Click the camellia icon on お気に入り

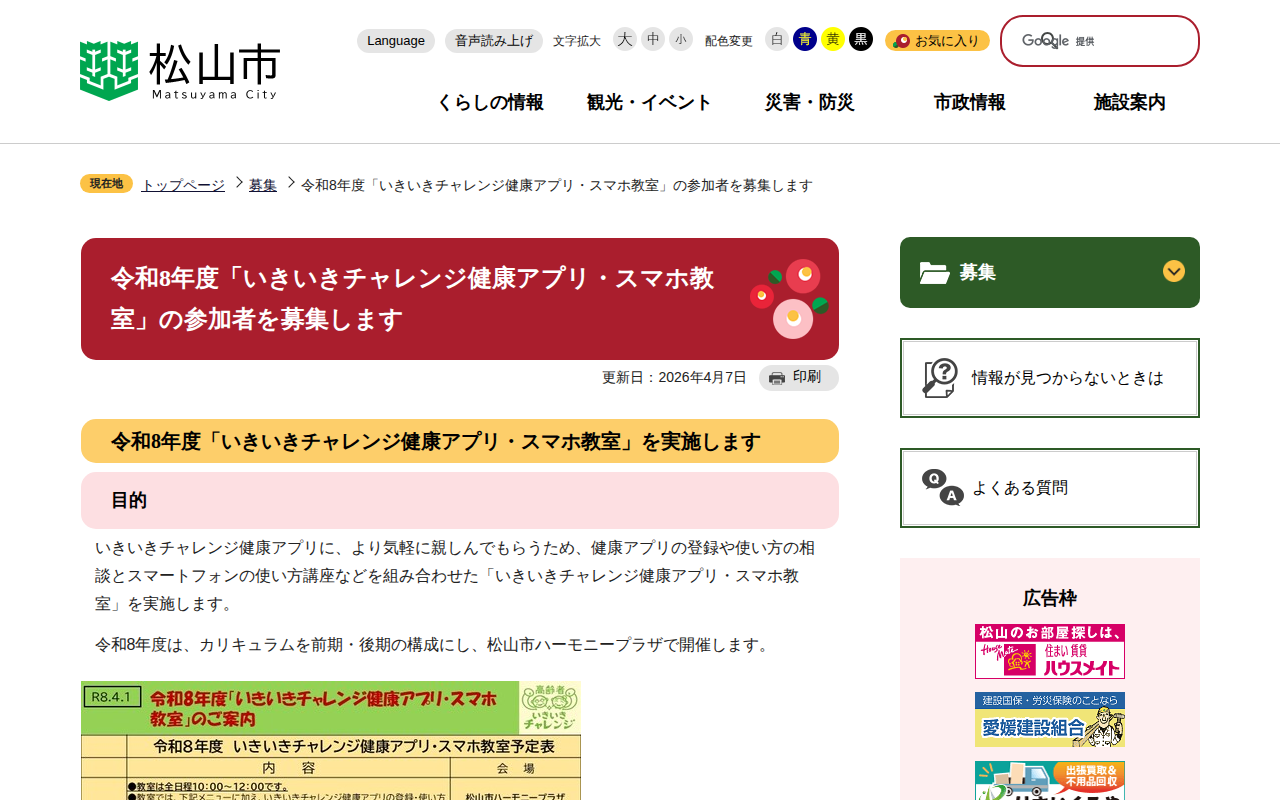click(x=902, y=41)
